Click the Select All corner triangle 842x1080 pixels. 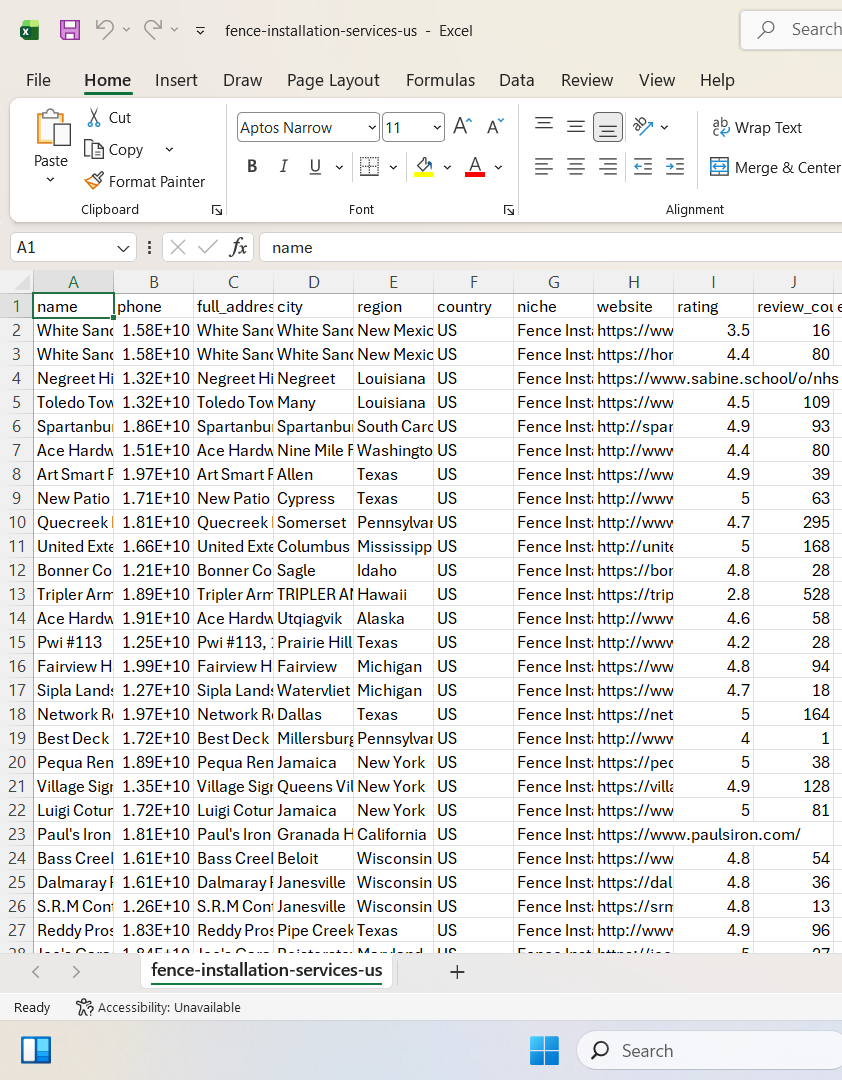click(22, 282)
